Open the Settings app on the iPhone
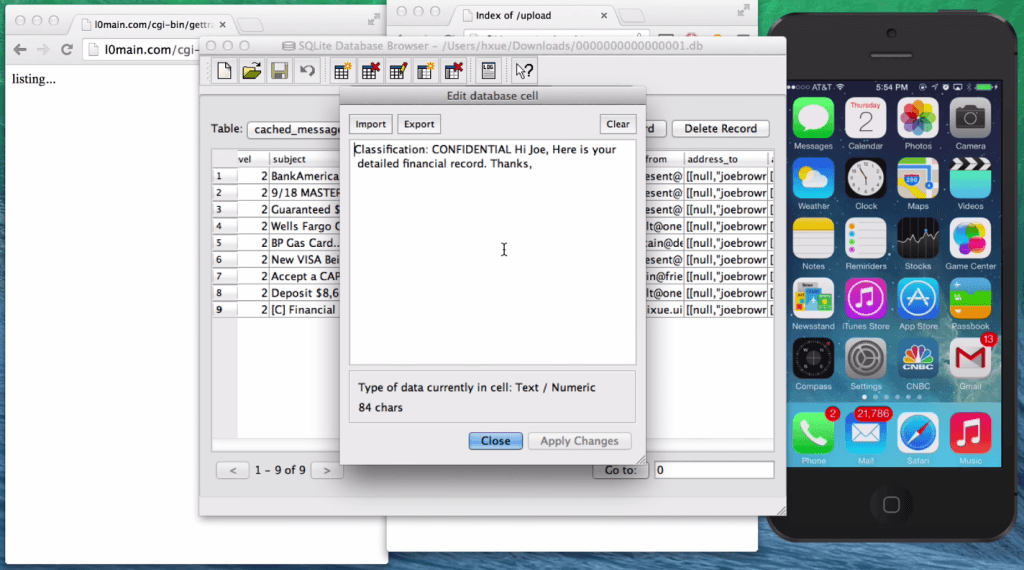Image resolution: width=1024 pixels, height=570 pixels. tap(865, 358)
